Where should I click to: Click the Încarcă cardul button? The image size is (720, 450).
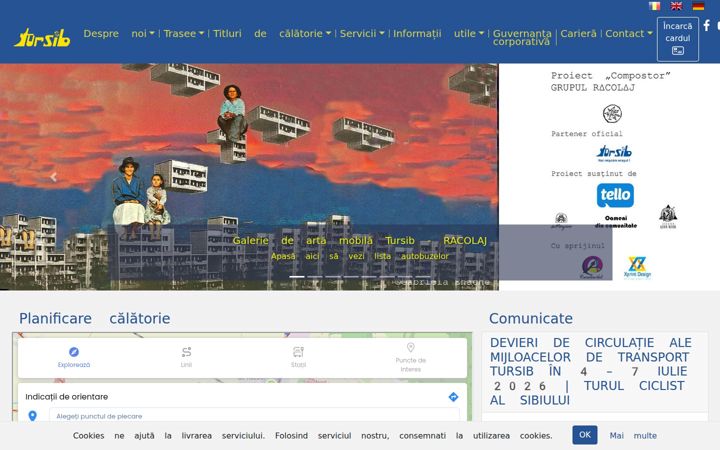pos(678,39)
